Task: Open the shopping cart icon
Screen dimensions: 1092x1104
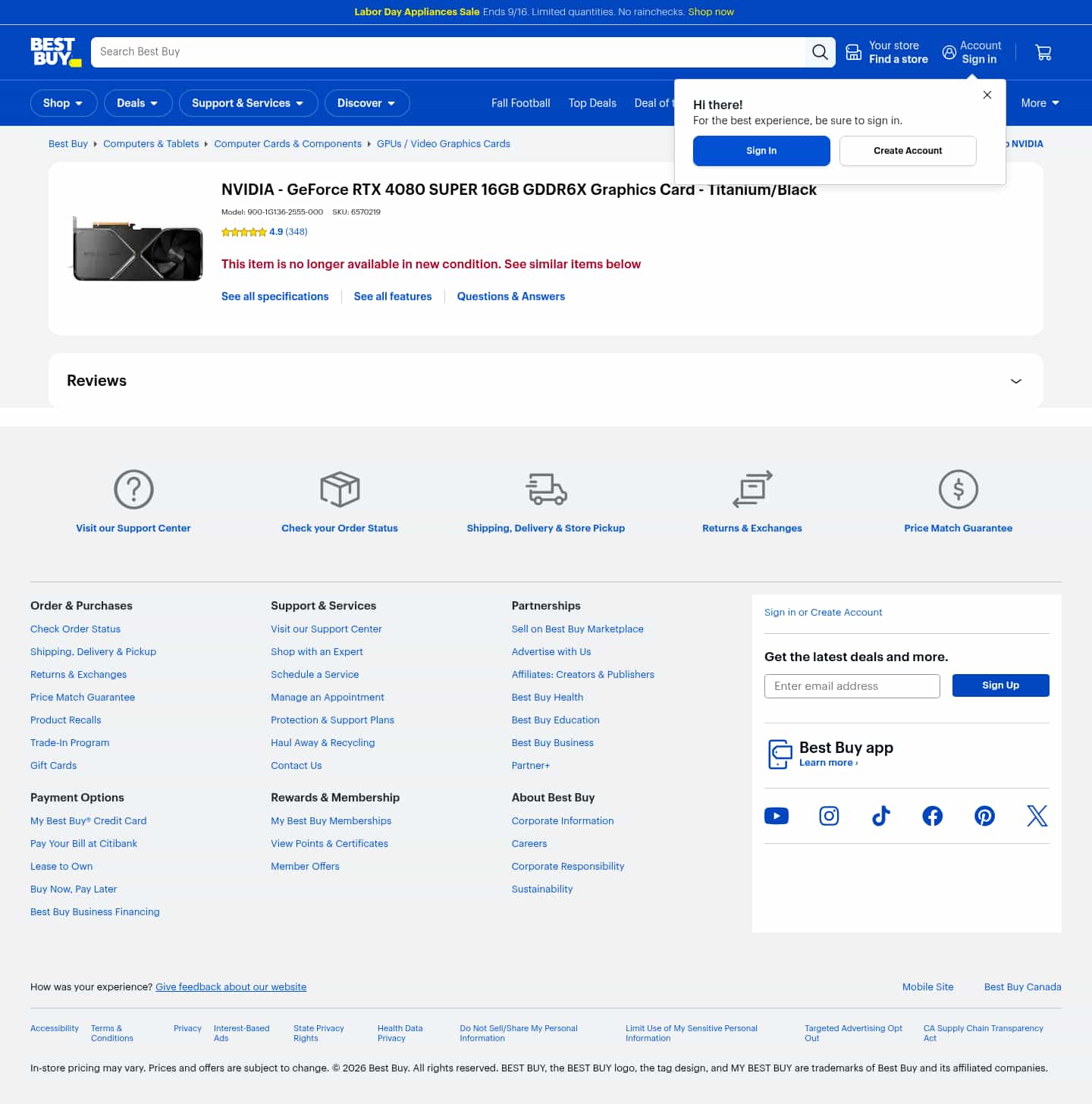Action: [1043, 52]
